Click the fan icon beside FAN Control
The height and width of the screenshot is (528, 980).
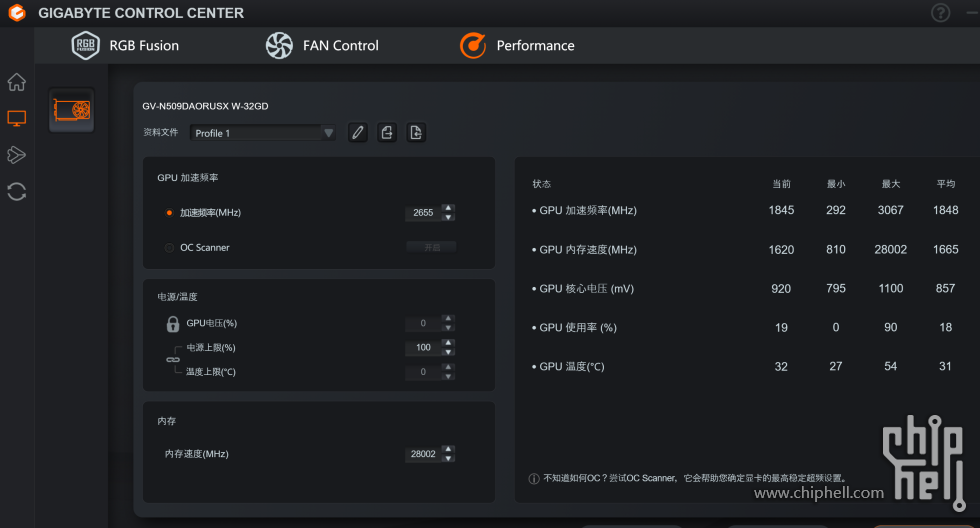tap(279, 46)
